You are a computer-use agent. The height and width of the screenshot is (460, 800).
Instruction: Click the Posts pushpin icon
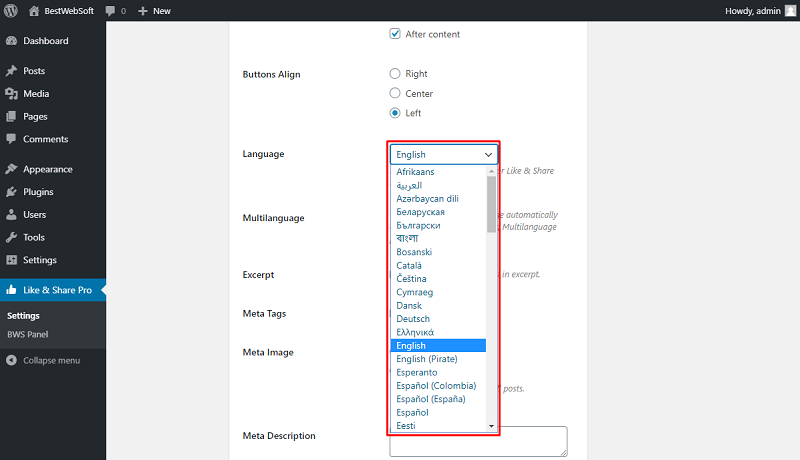point(11,71)
